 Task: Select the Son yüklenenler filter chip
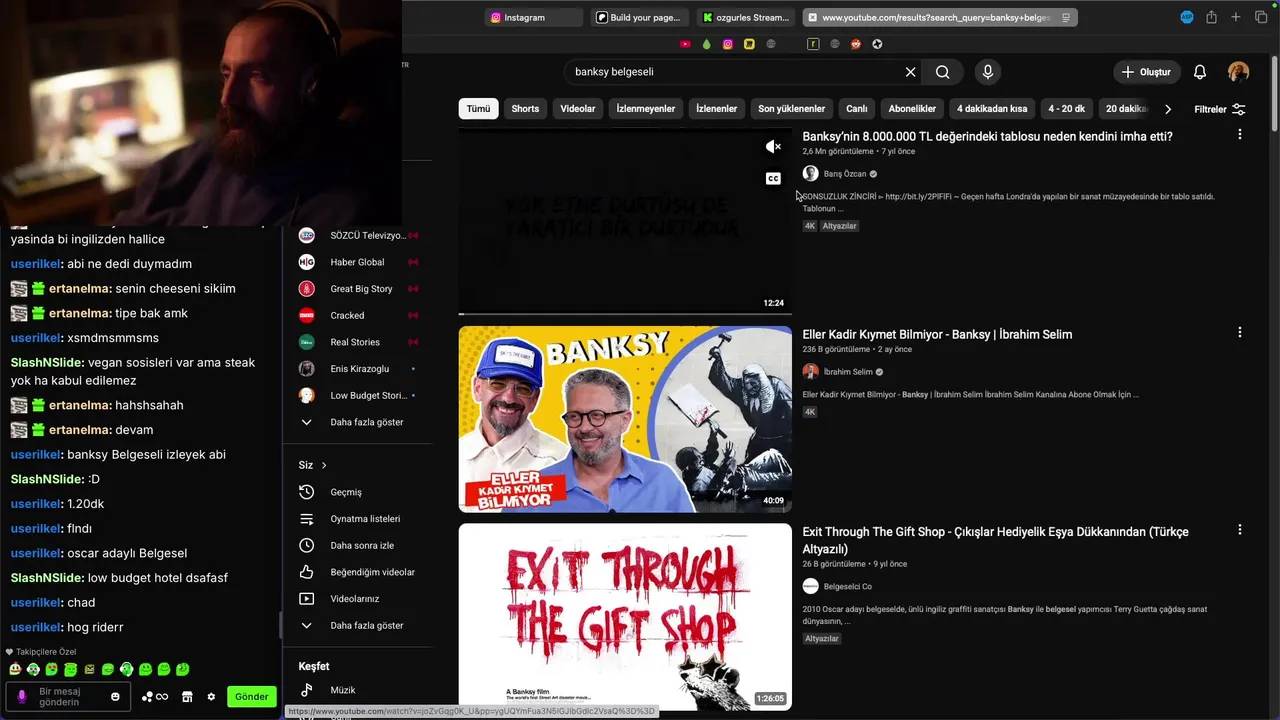tap(792, 109)
